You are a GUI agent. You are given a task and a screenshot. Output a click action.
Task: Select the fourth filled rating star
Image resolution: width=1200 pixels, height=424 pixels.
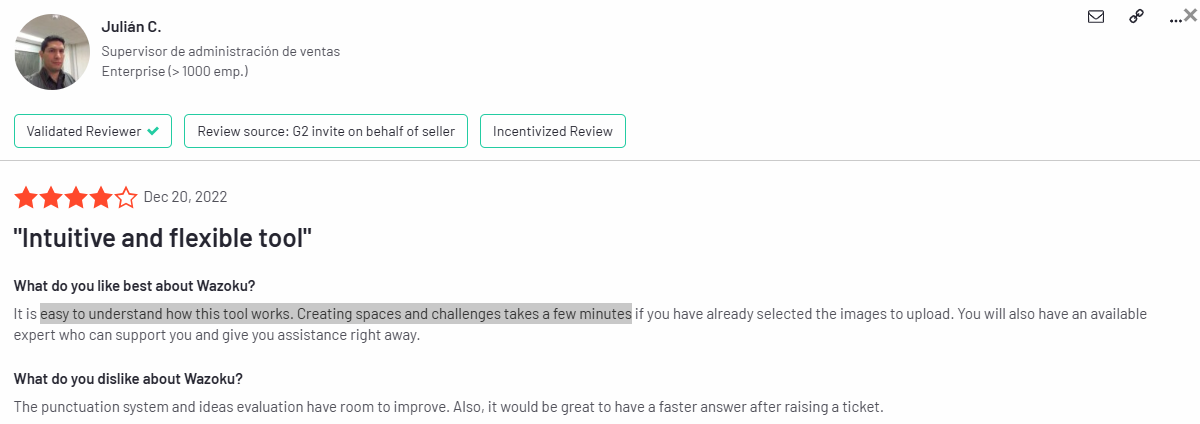pyautogui.click(x=100, y=198)
